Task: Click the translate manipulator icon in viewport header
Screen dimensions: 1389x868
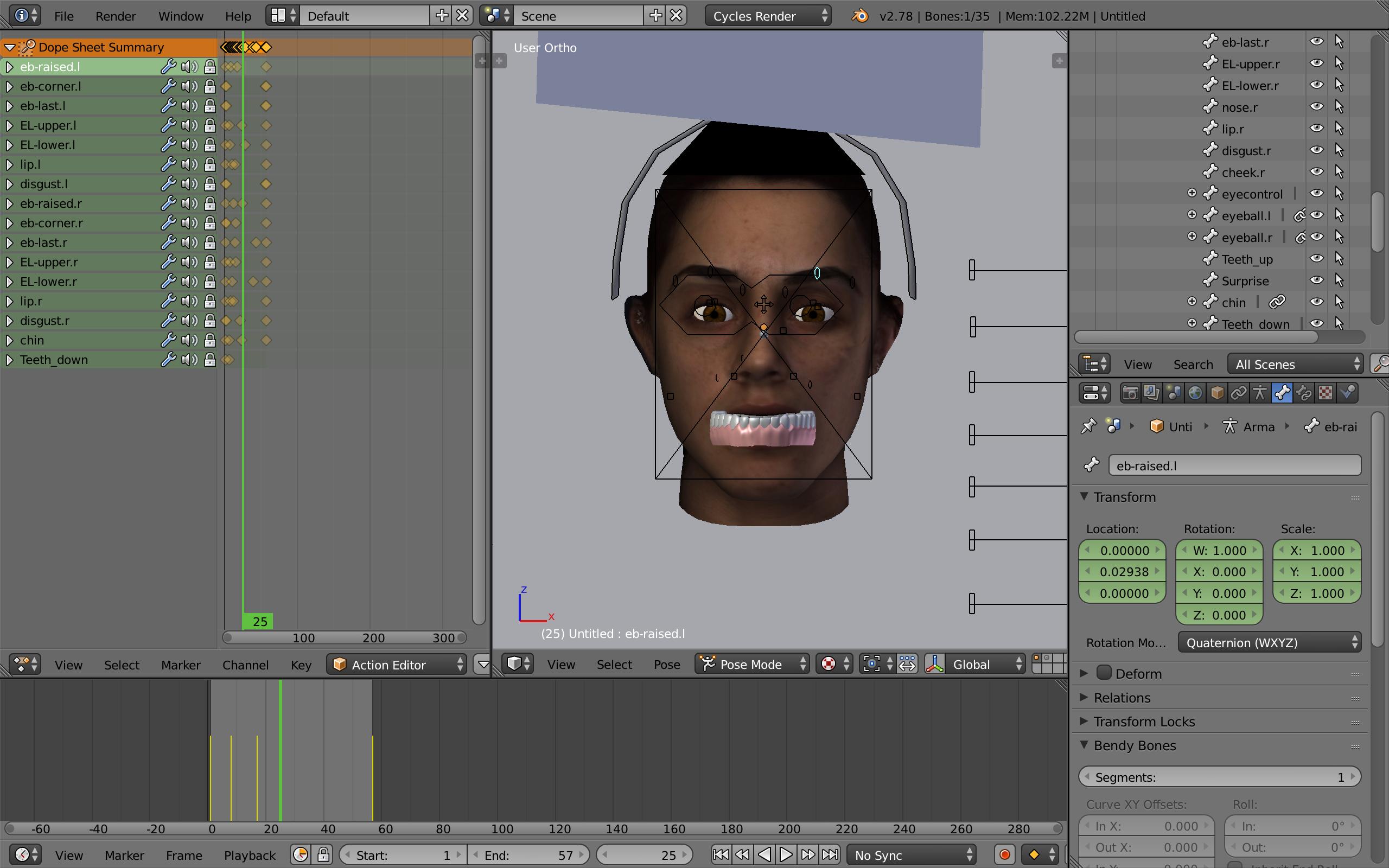Action: tap(935, 664)
